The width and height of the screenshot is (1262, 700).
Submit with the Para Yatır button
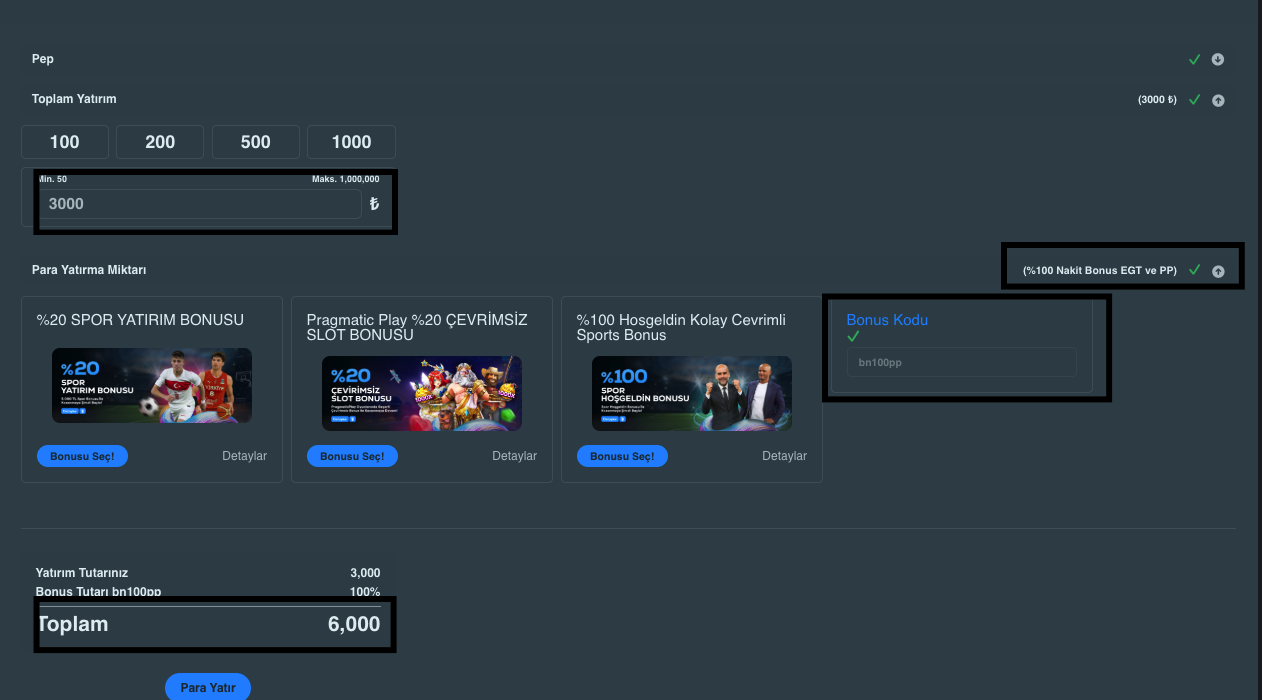208,687
